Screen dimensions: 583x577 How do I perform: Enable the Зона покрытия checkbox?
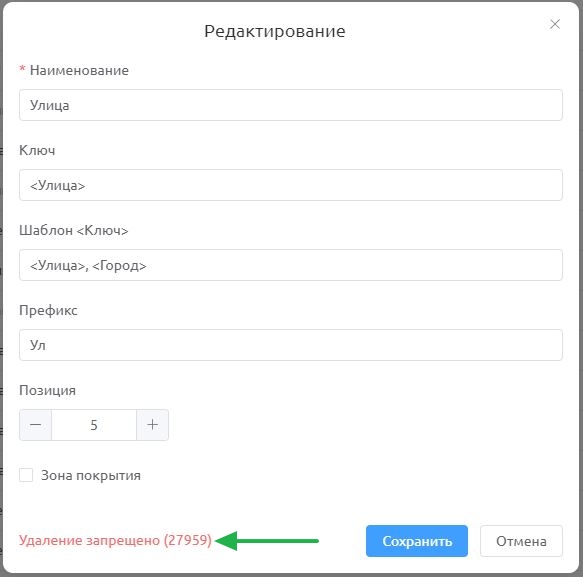pyautogui.click(x=26, y=475)
